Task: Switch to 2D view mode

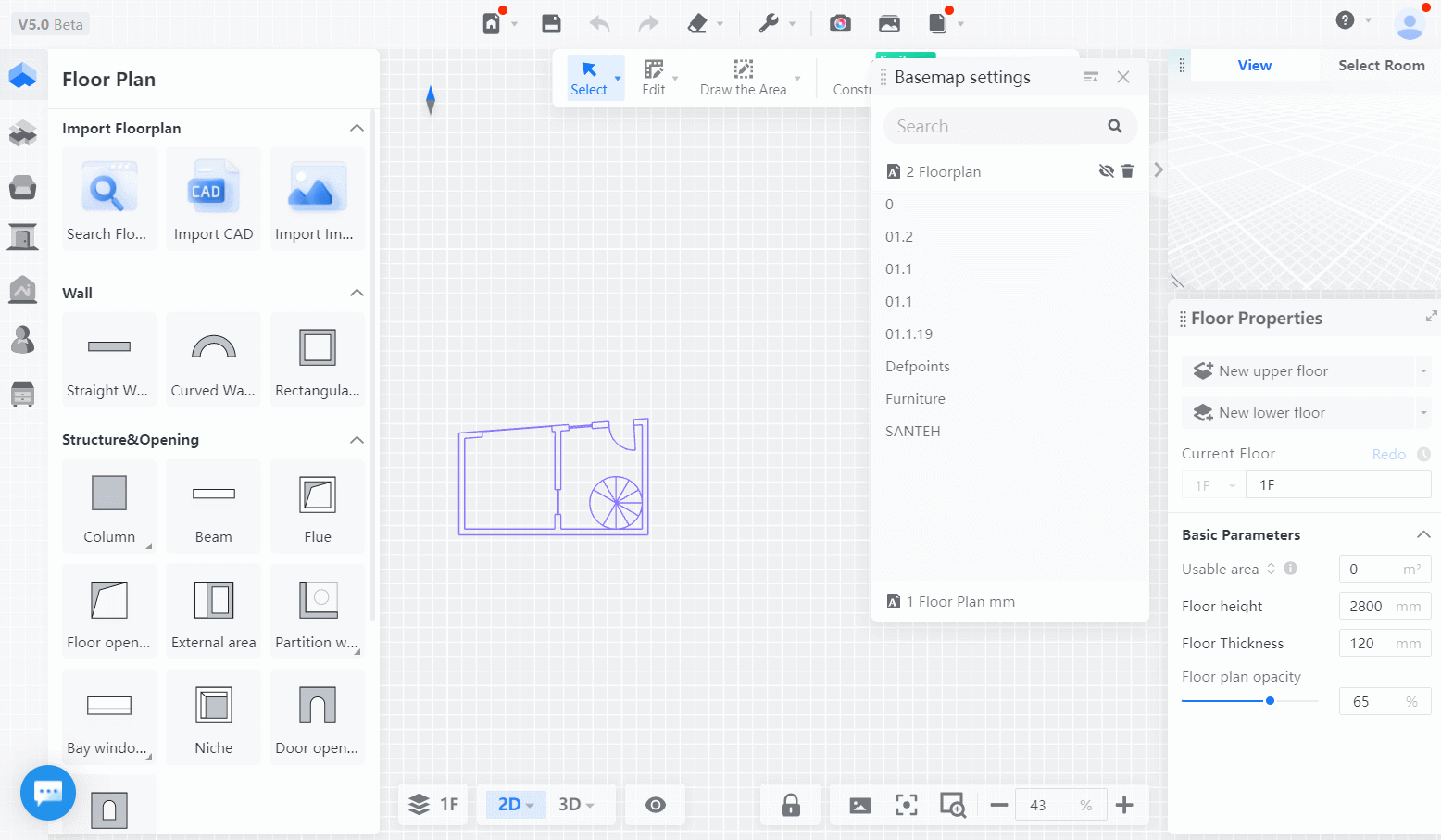Action: pyautogui.click(x=515, y=805)
